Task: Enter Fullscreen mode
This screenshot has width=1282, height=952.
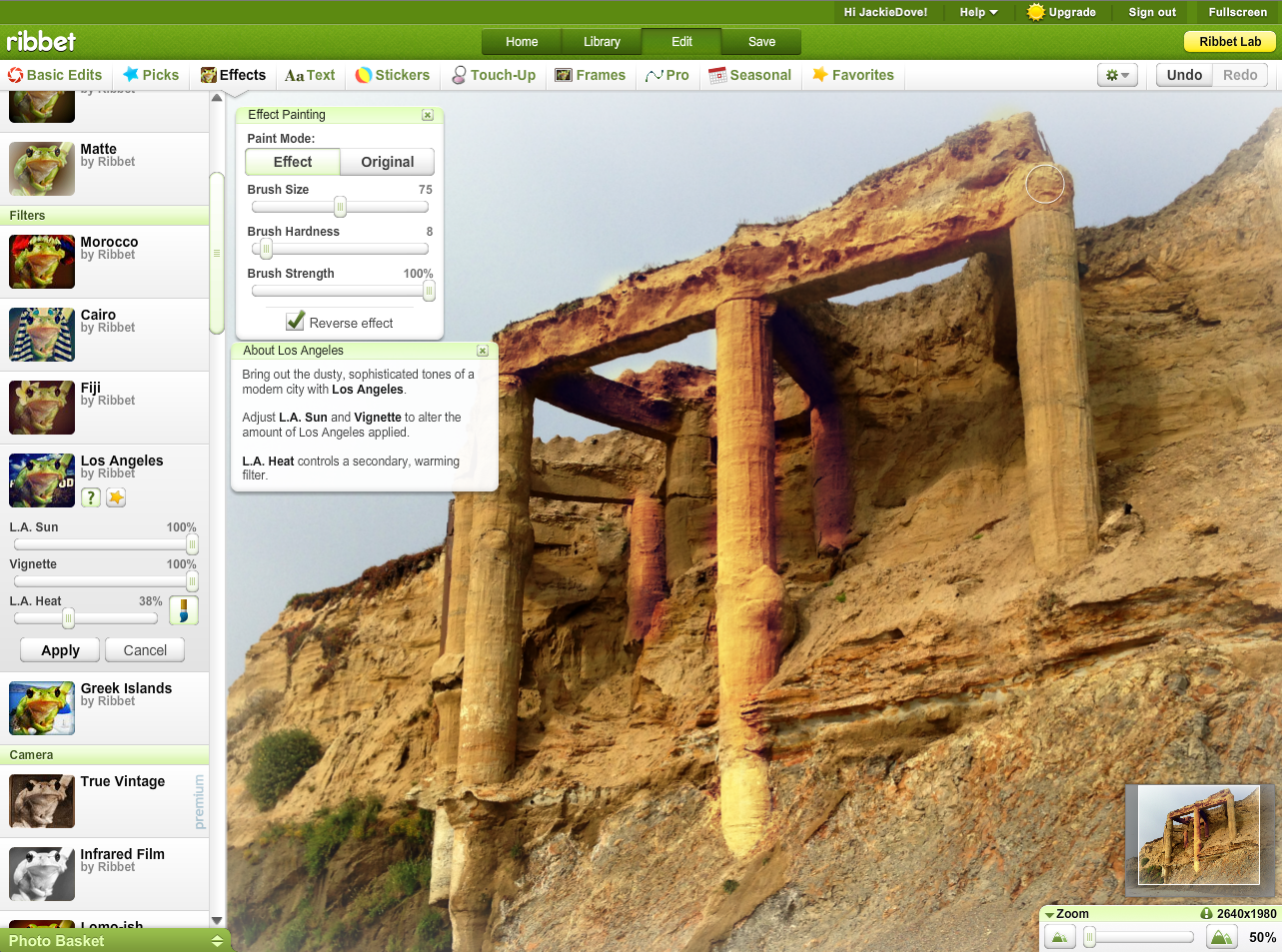Action: (x=1237, y=12)
